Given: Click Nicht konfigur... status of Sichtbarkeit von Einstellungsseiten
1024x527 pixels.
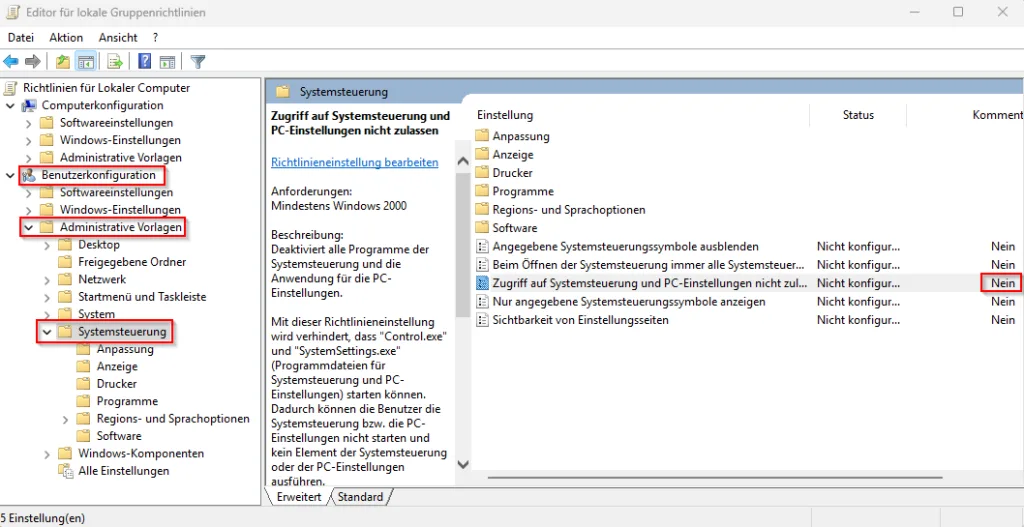Looking at the screenshot, I should point(858,320).
